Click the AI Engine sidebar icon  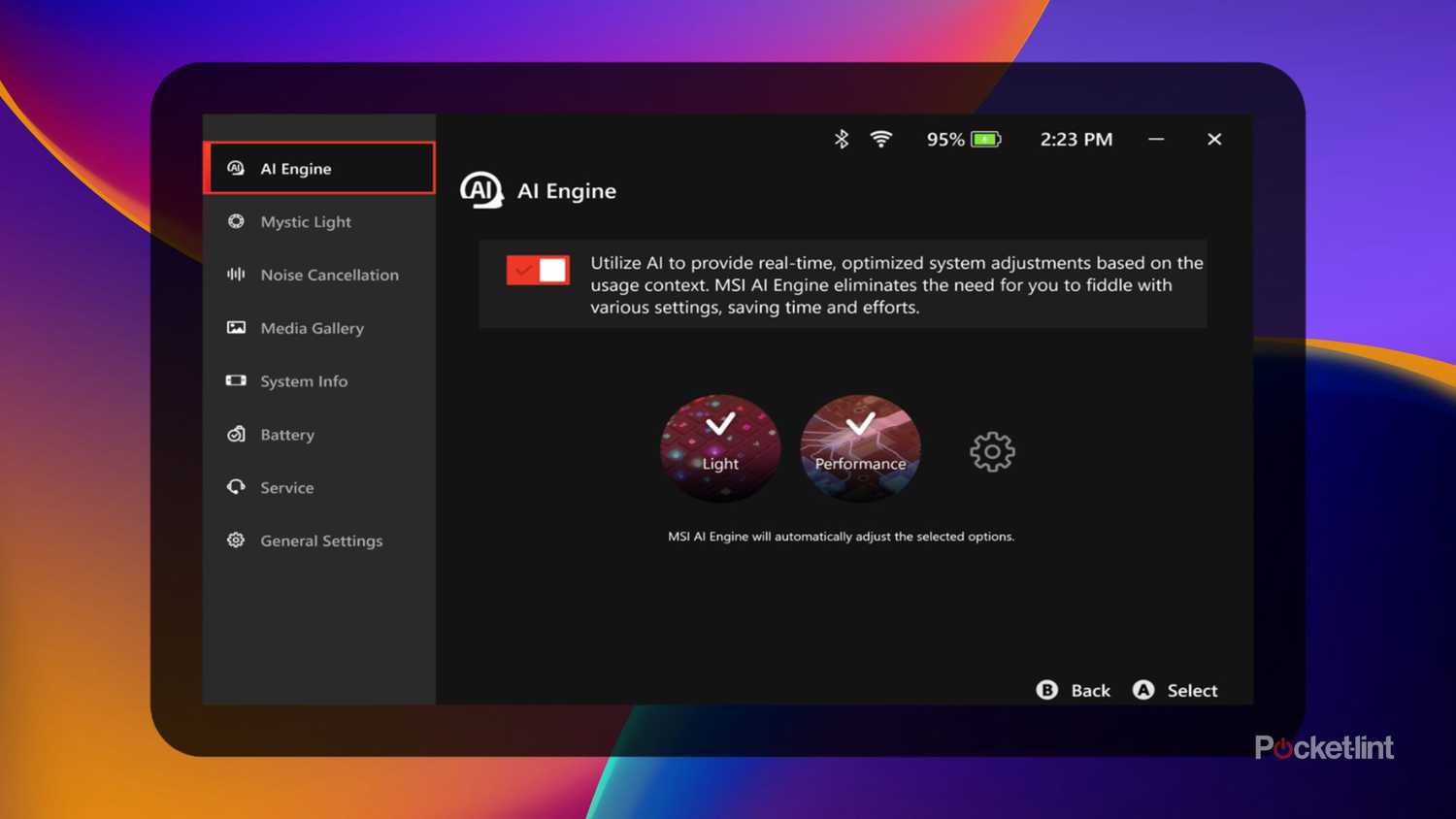(236, 168)
